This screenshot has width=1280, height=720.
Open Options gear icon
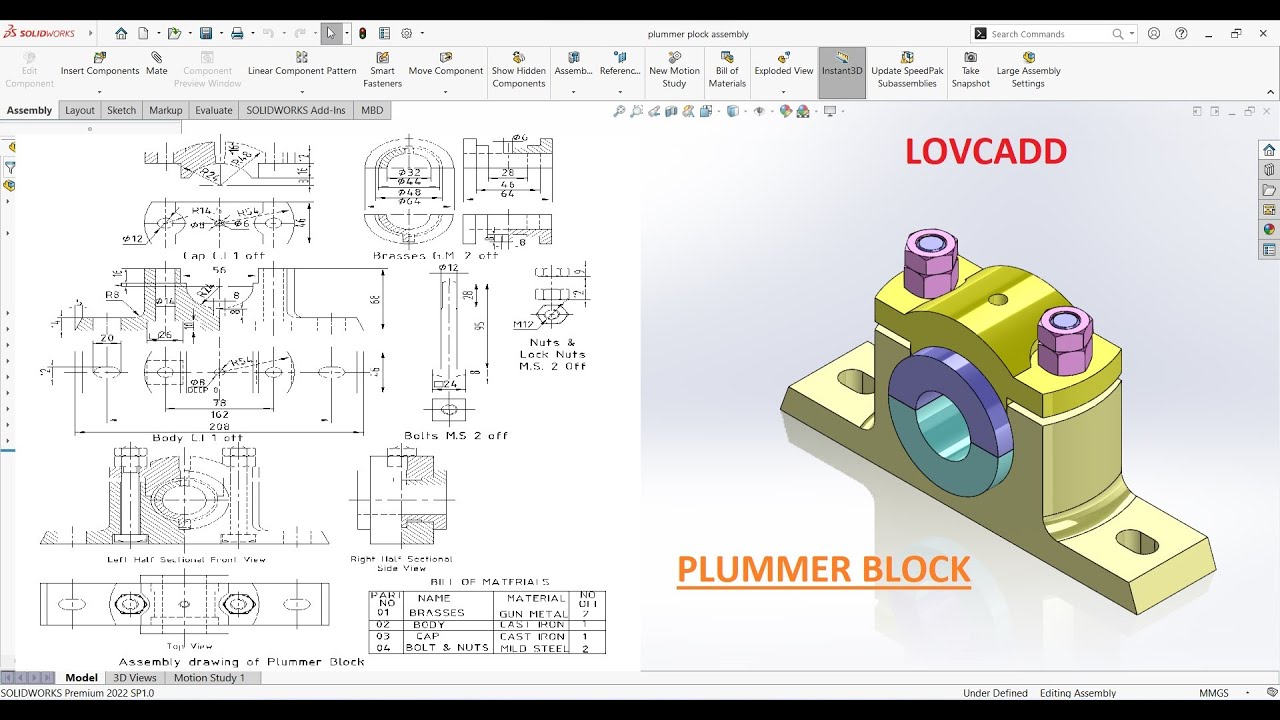coord(407,33)
